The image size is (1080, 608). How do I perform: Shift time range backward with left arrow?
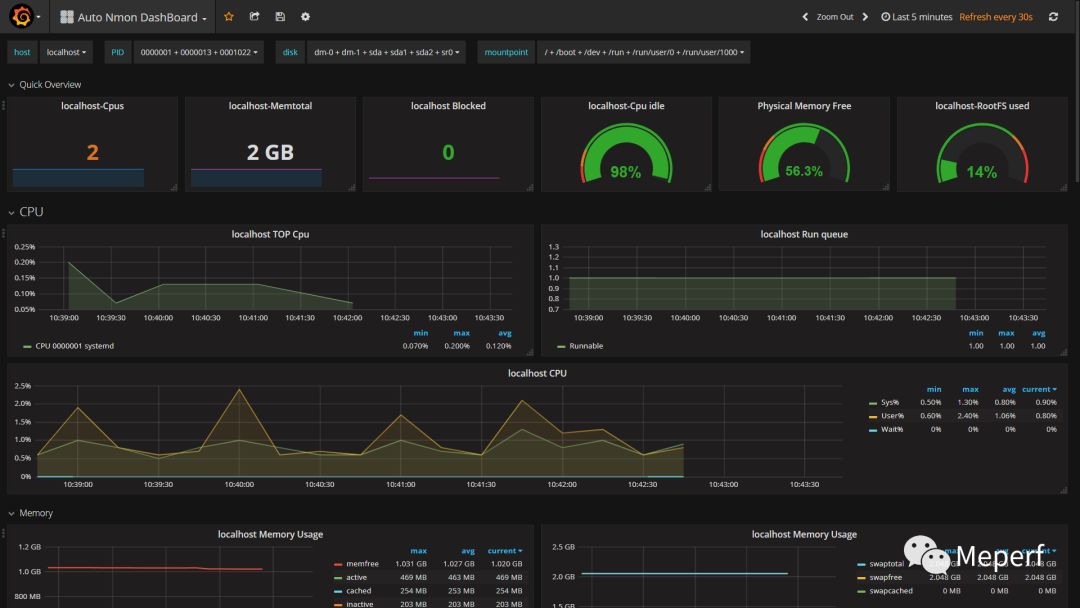tap(805, 17)
